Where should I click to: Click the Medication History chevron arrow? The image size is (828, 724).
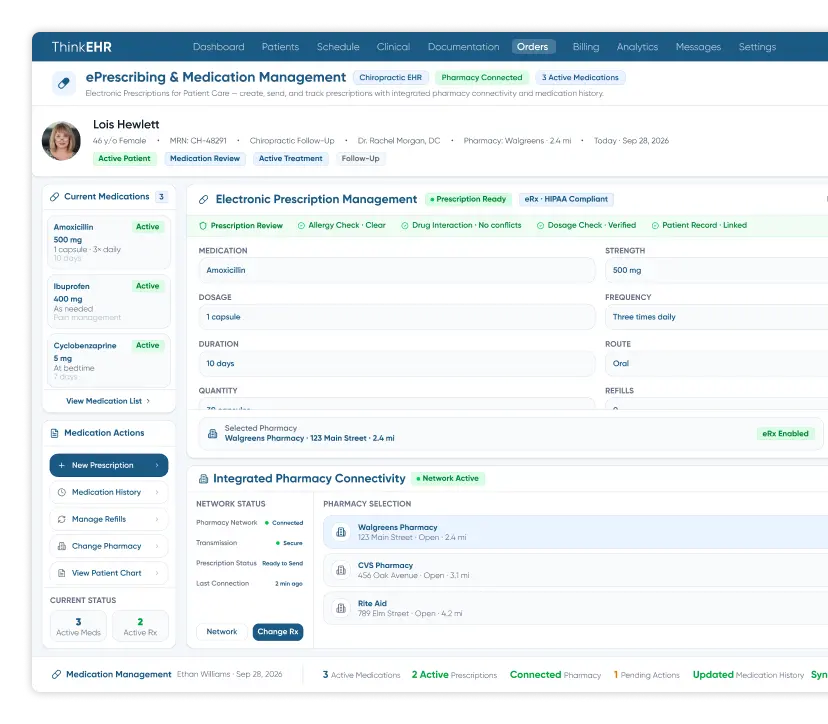(x=157, y=492)
